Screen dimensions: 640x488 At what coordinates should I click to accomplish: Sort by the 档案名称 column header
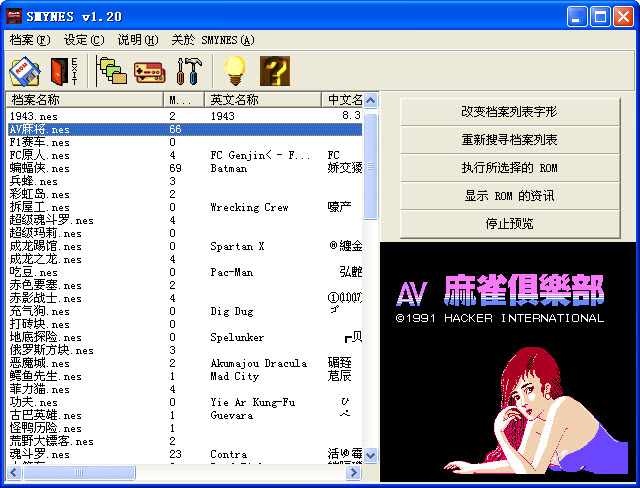[x=84, y=100]
